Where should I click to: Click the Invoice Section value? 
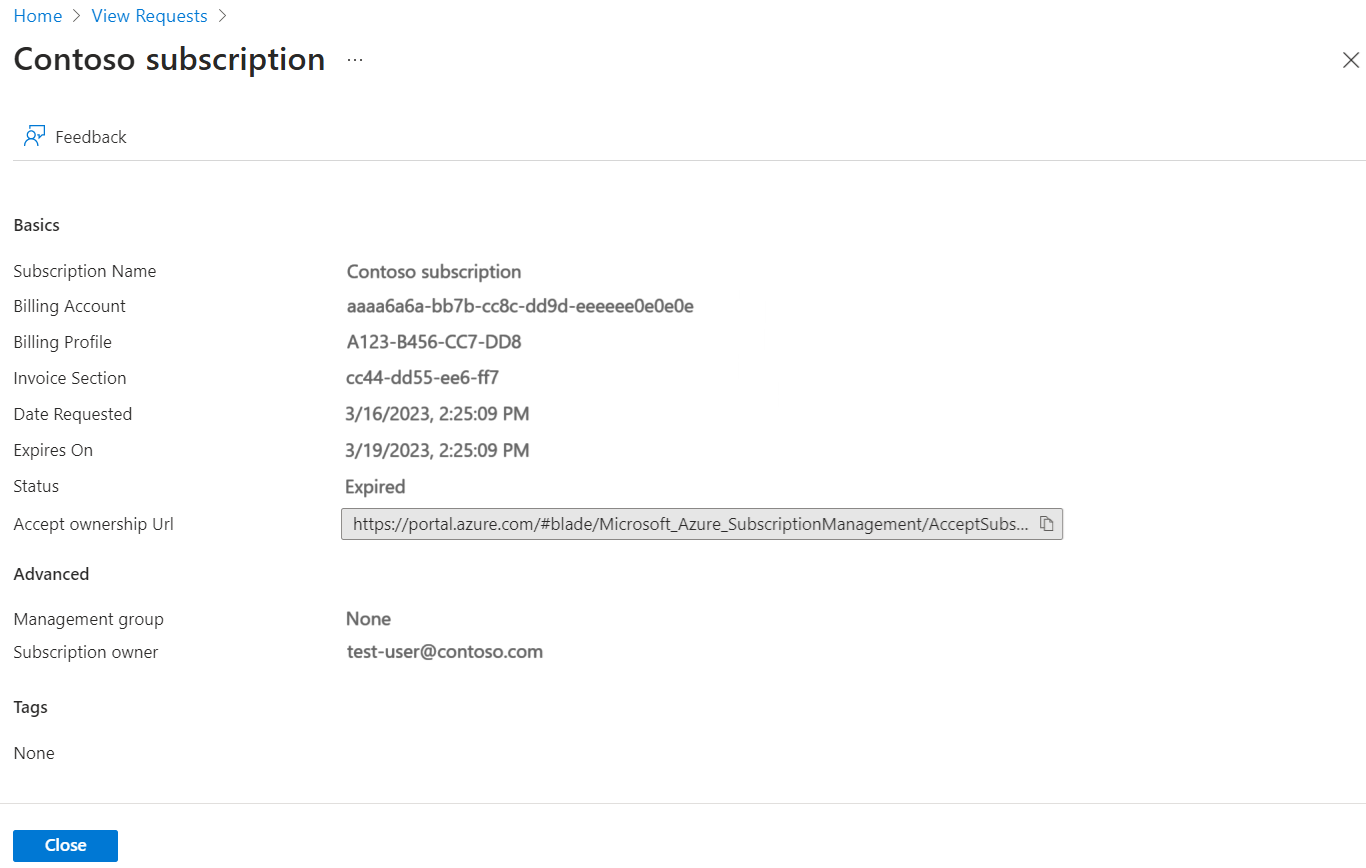(422, 378)
